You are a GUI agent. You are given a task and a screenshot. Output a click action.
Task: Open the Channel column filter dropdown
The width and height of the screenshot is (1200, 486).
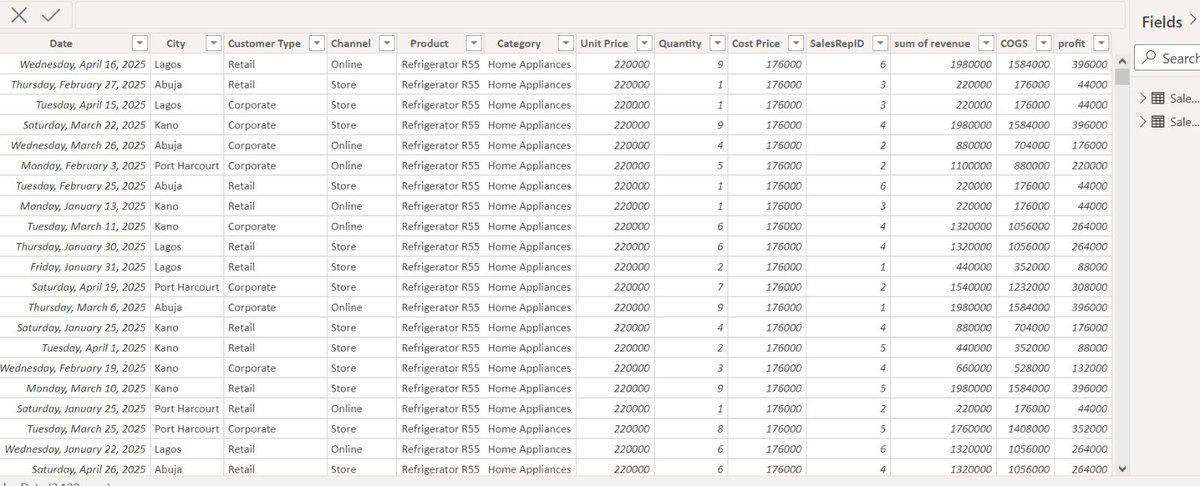(x=386, y=43)
